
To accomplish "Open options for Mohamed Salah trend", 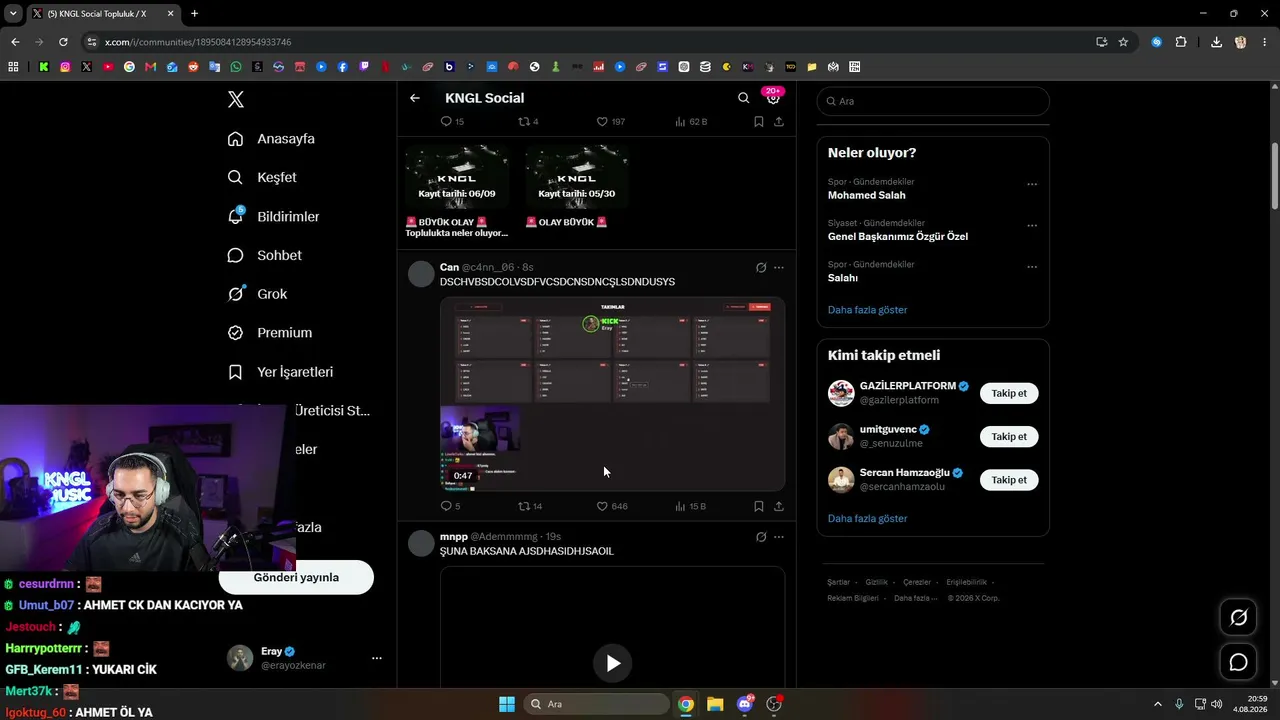I will point(1032,184).
